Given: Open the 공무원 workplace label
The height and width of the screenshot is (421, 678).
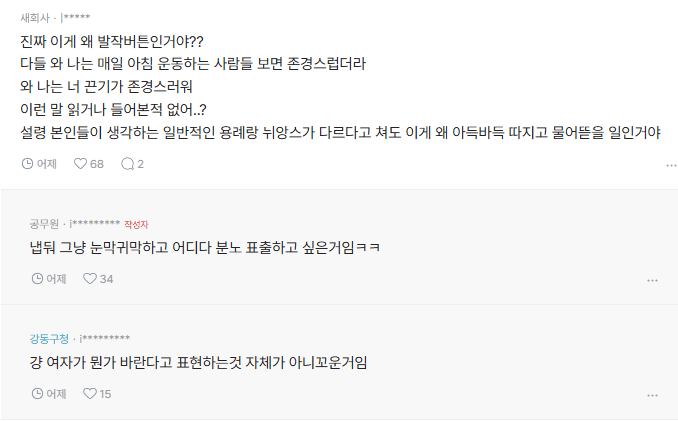Looking at the screenshot, I should tap(45, 222).
